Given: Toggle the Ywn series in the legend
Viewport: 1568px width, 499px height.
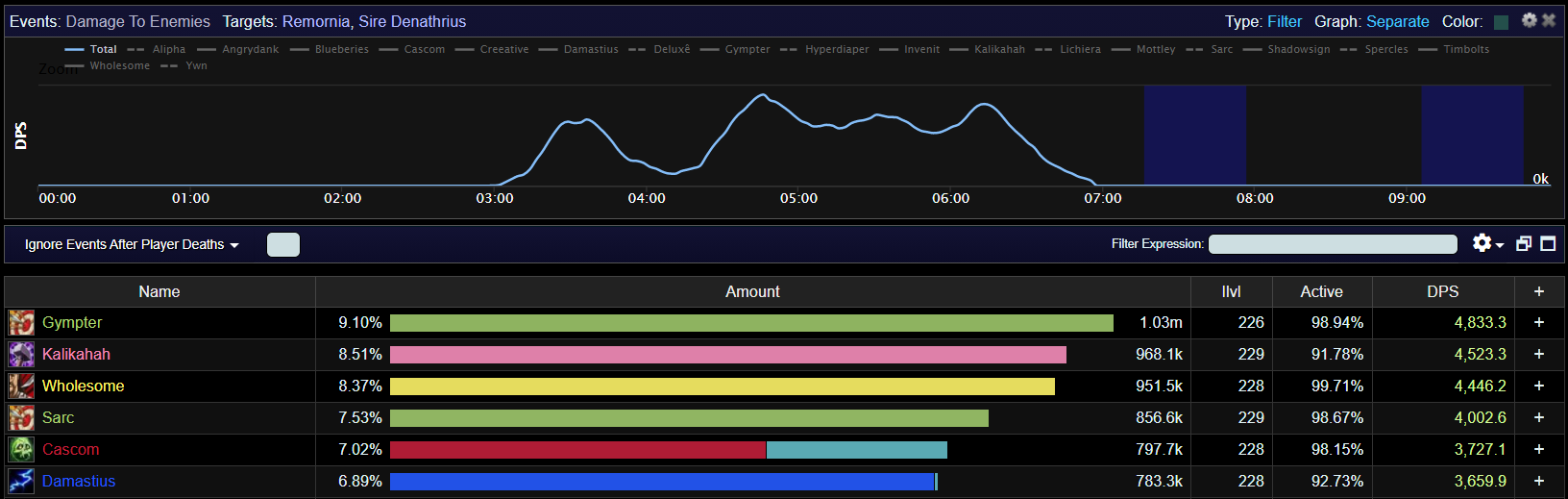Looking at the screenshot, I should point(184,65).
